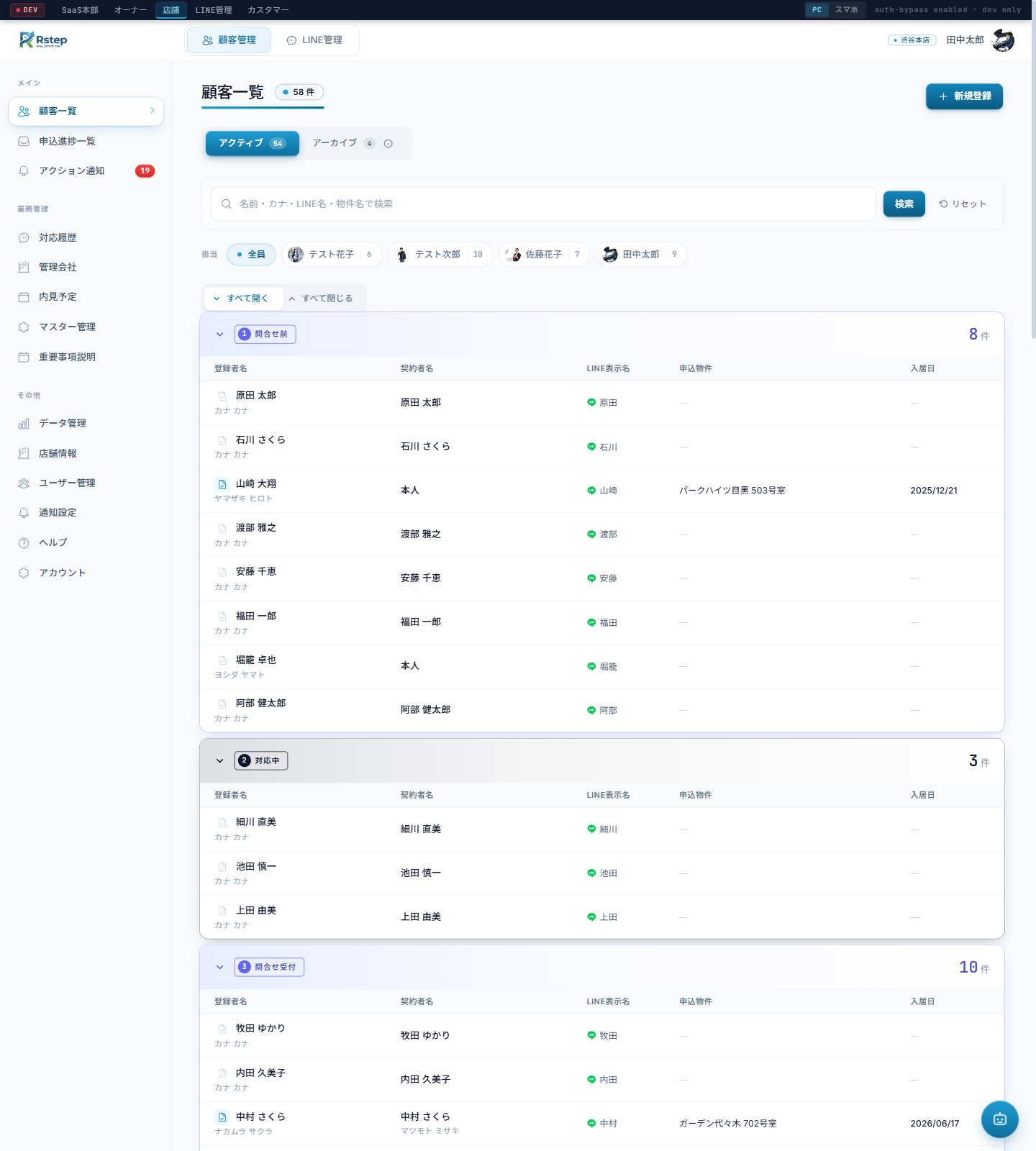Click the 対応中 status badge

click(261, 761)
